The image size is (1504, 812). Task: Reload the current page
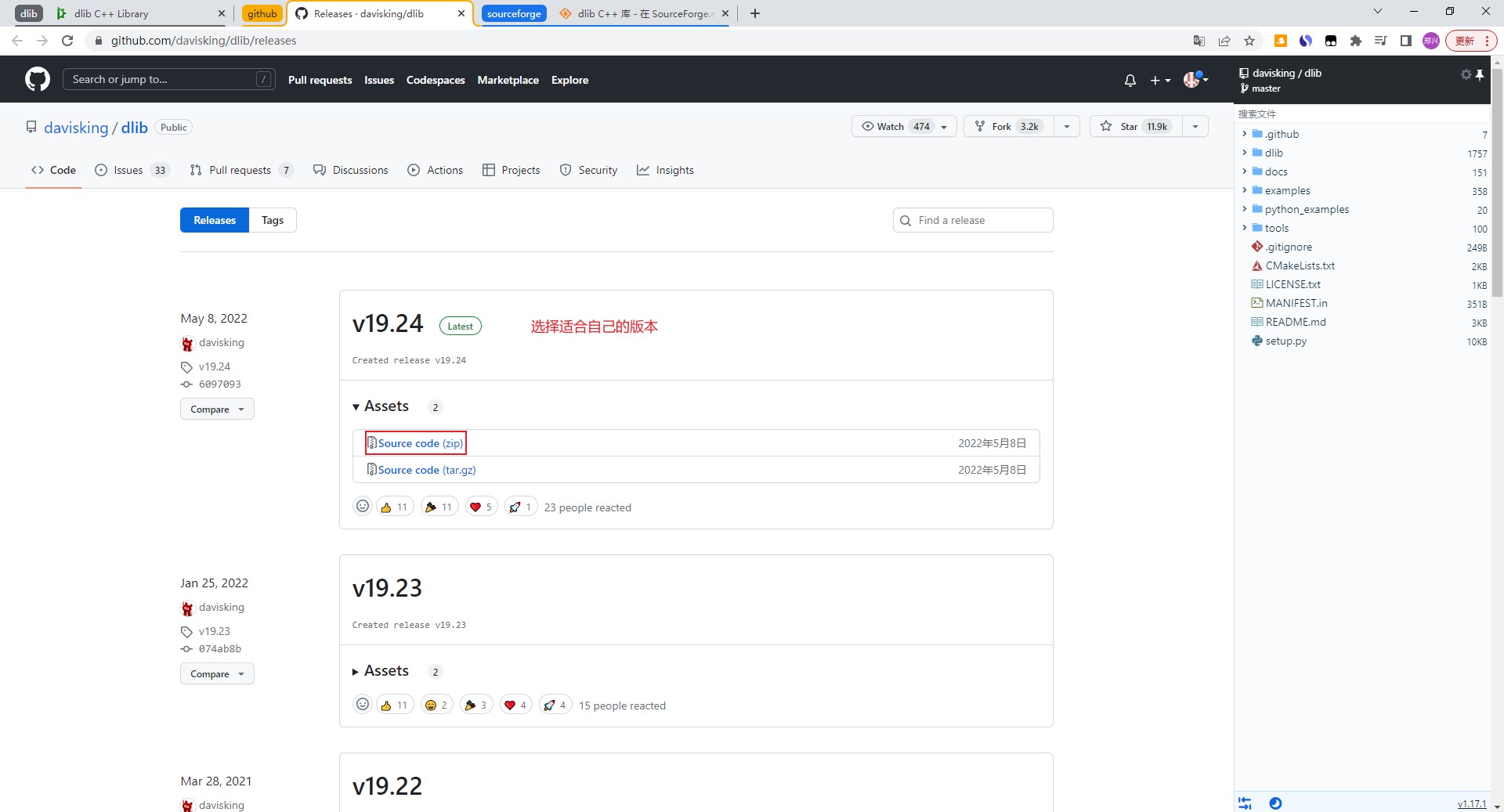point(67,41)
